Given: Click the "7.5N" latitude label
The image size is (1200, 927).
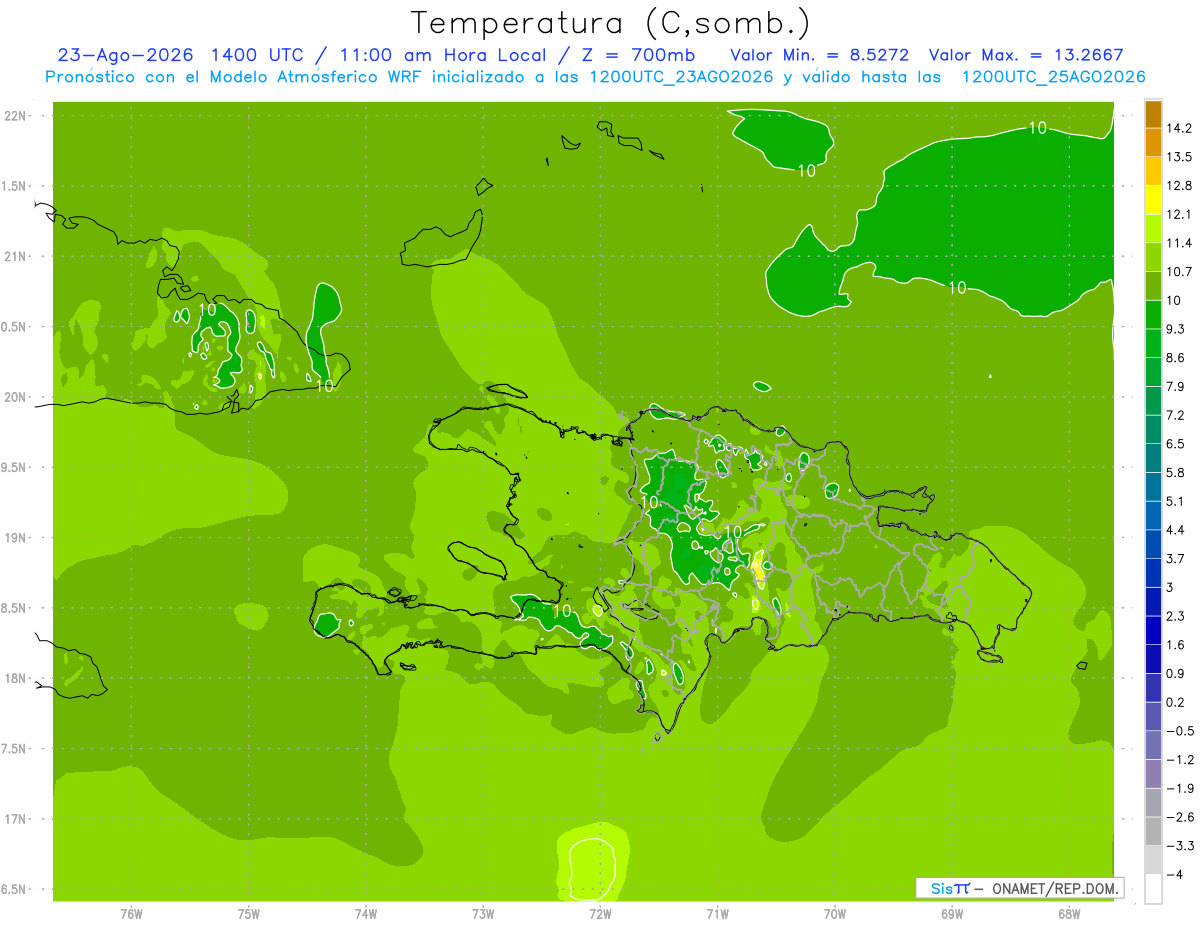Looking at the screenshot, I should (x=15, y=749).
